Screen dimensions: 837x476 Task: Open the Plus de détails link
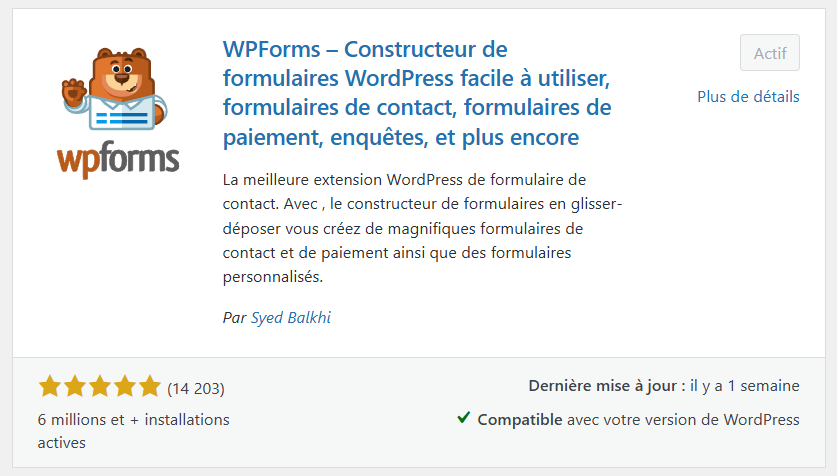(748, 97)
